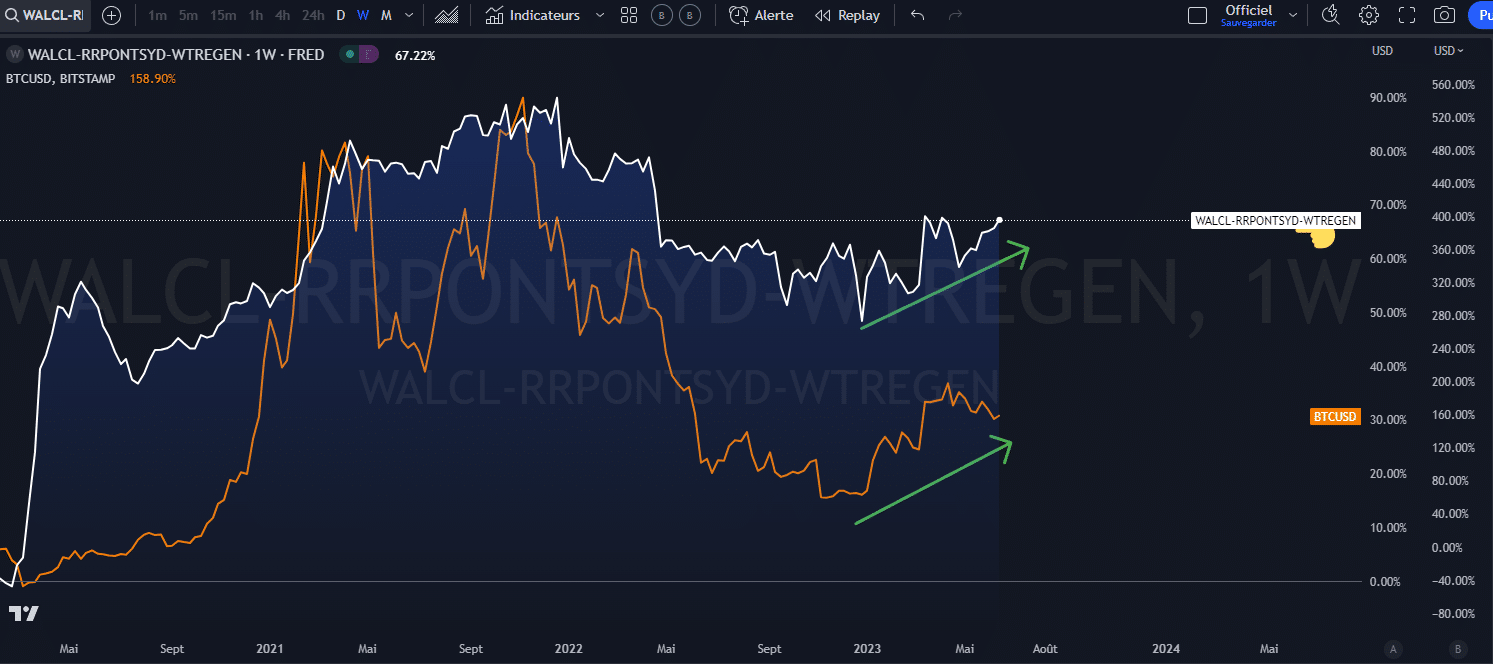
Task: Take a snapshot with camera icon
Action: point(1444,15)
